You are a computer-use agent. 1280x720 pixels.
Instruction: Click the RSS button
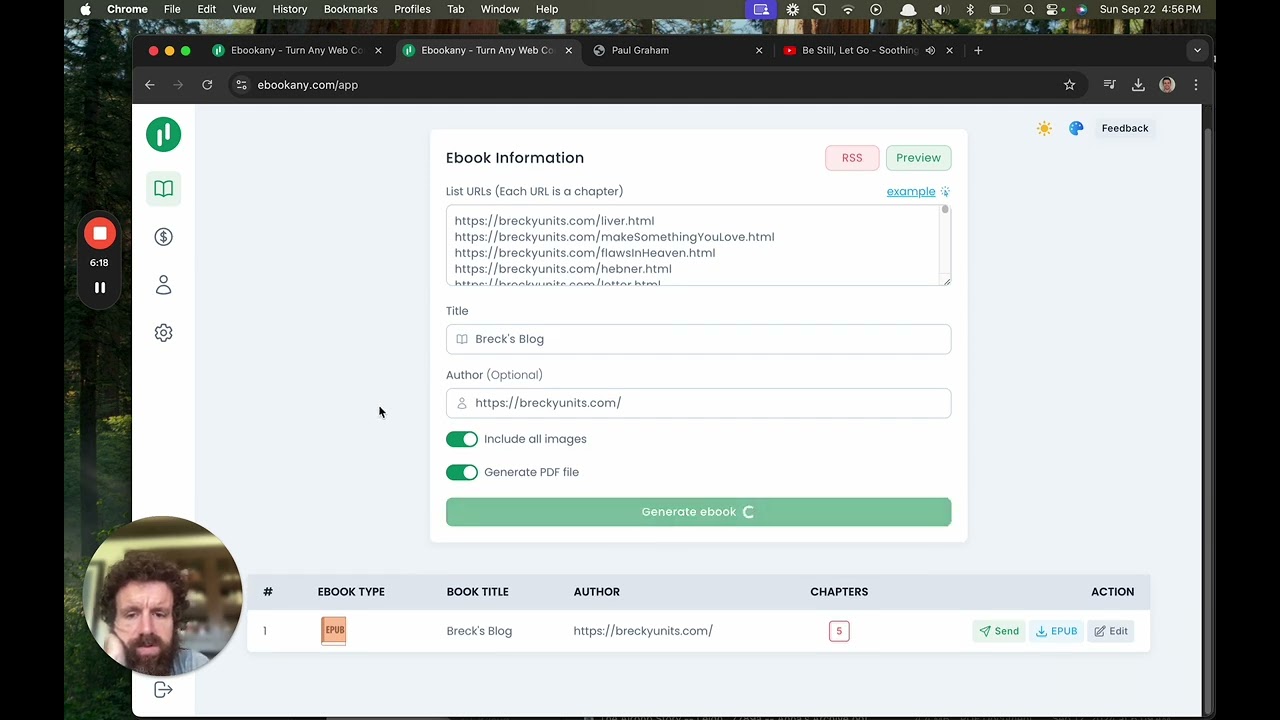pyautogui.click(x=852, y=158)
